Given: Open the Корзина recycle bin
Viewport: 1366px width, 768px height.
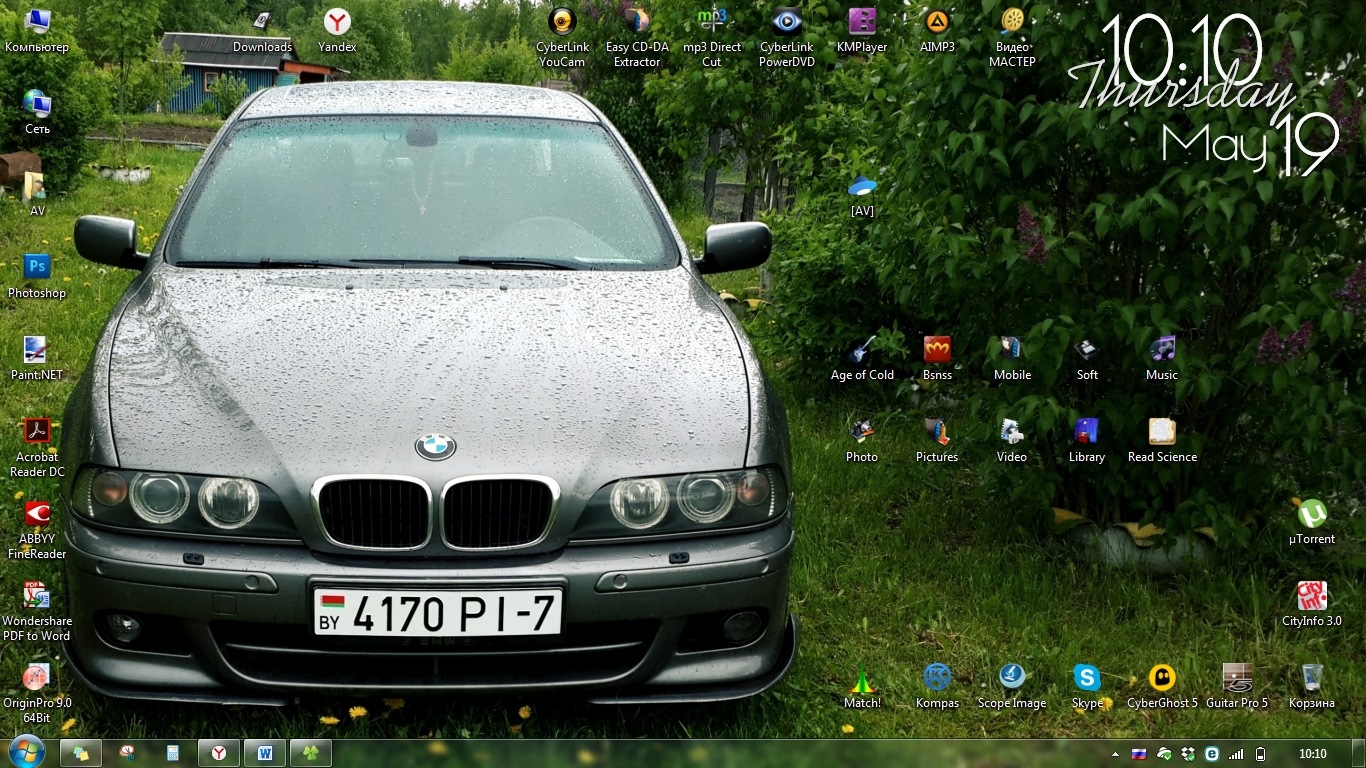Looking at the screenshot, I should [1312, 686].
